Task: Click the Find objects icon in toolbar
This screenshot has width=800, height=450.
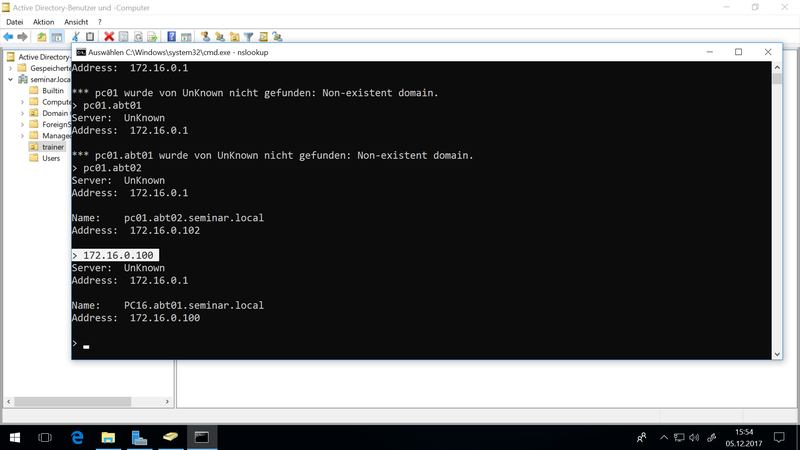Action: 263,37
